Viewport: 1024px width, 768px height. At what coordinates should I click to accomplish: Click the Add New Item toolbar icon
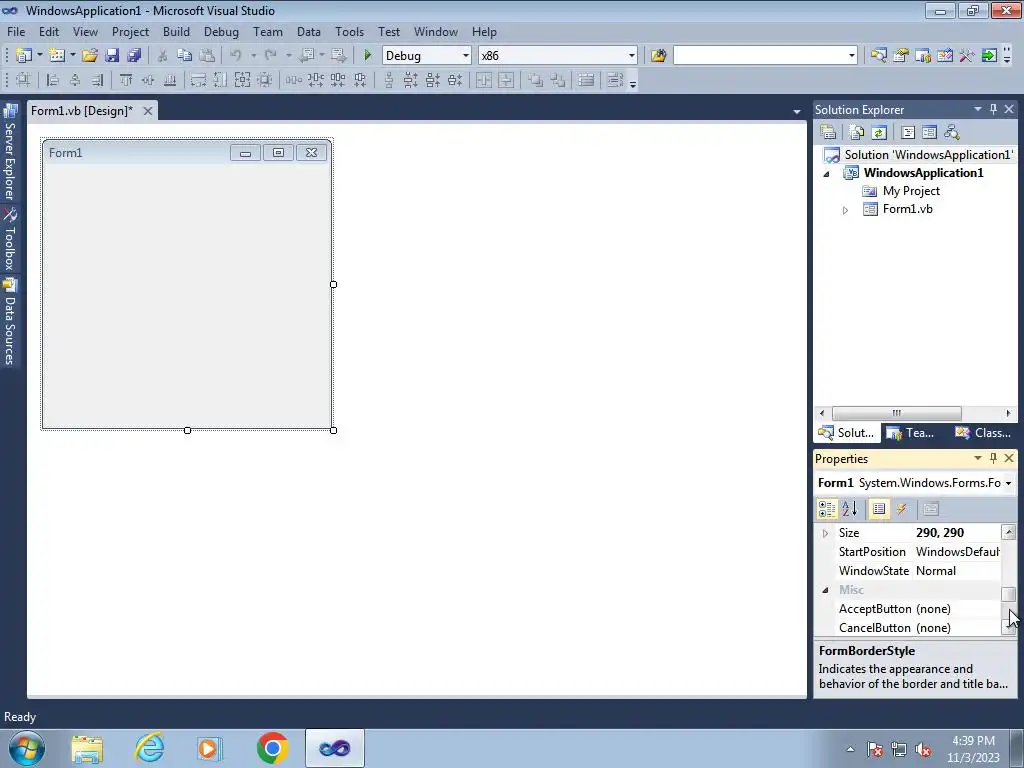pyautogui.click(x=57, y=56)
